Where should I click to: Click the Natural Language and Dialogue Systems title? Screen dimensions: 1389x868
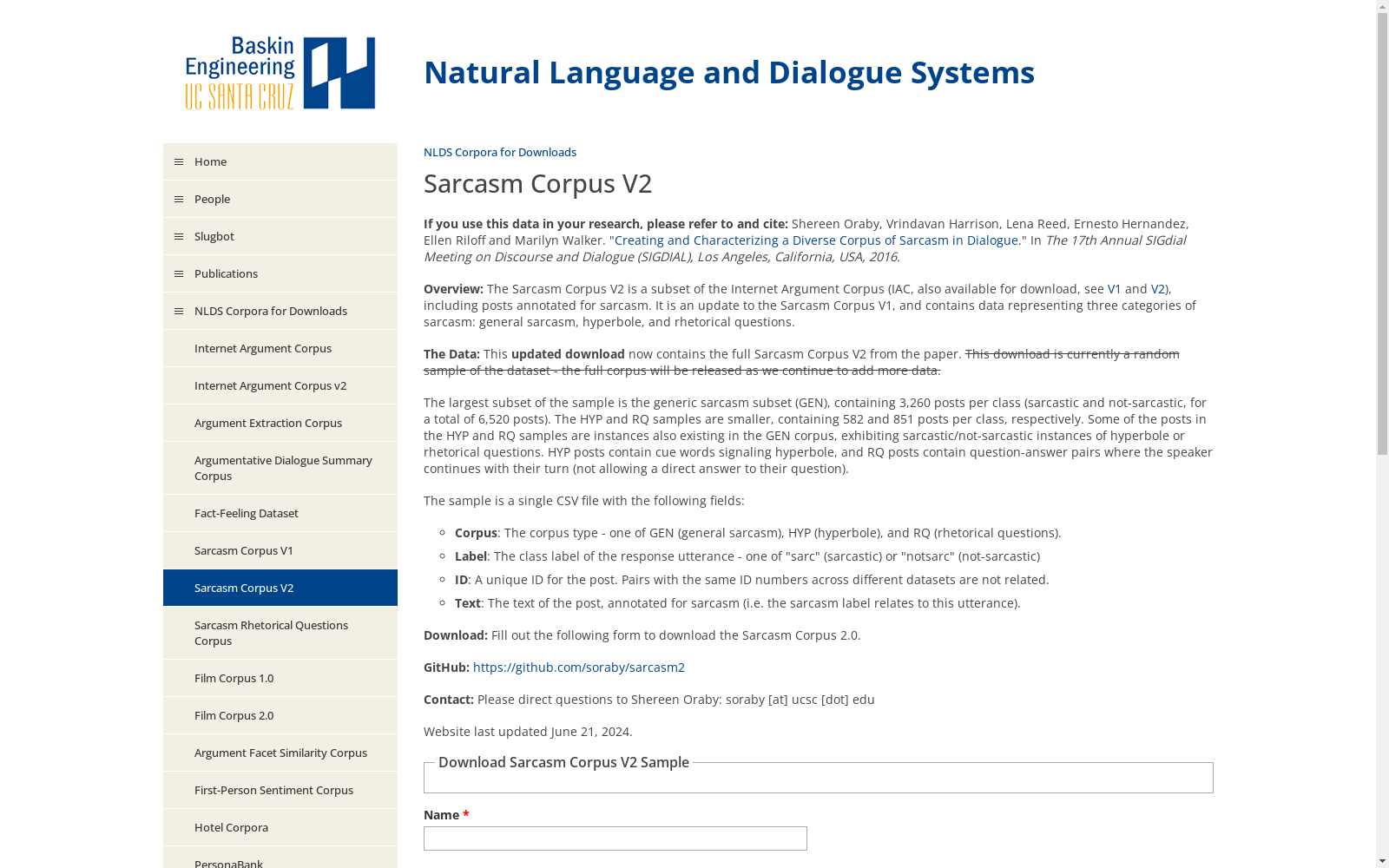click(x=729, y=72)
